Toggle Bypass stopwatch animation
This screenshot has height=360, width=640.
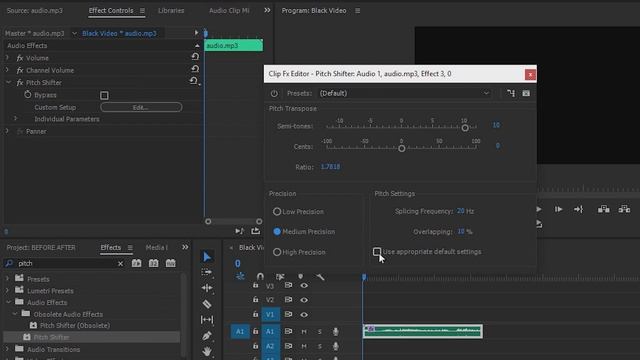pyautogui.click(x=27, y=94)
